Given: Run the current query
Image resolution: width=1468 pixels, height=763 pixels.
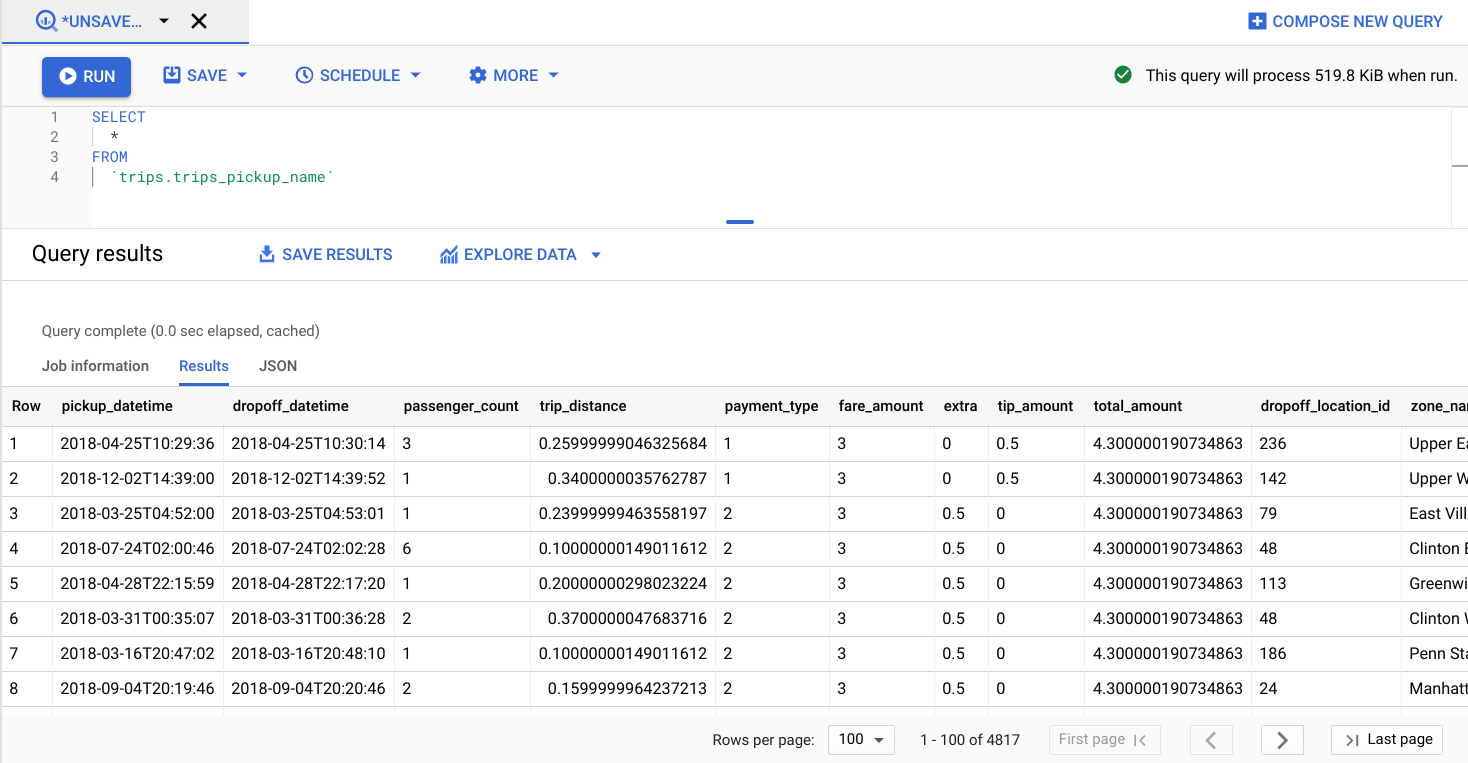Looking at the screenshot, I should (x=86, y=75).
